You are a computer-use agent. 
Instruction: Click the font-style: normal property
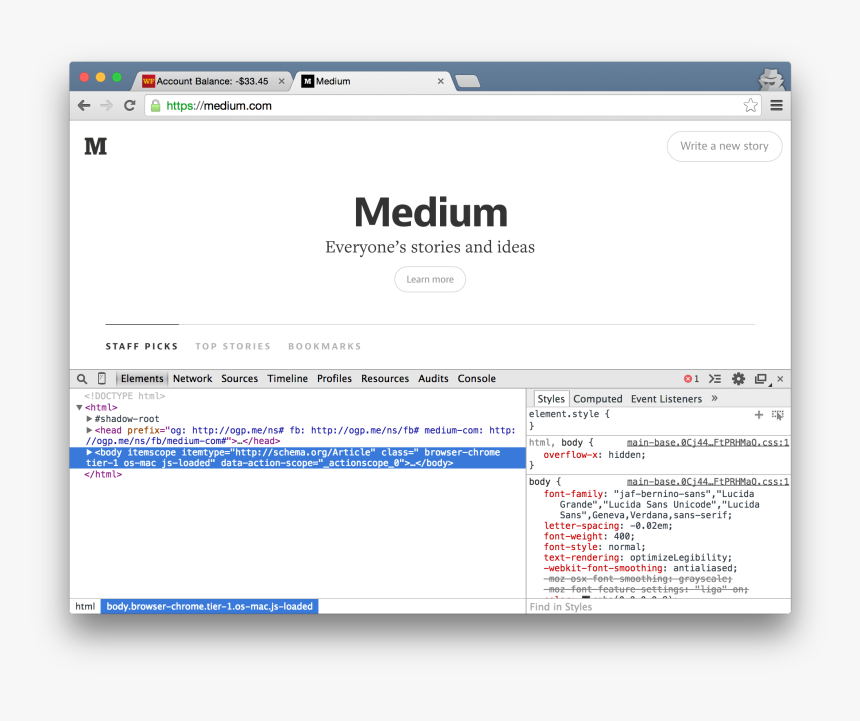595,547
